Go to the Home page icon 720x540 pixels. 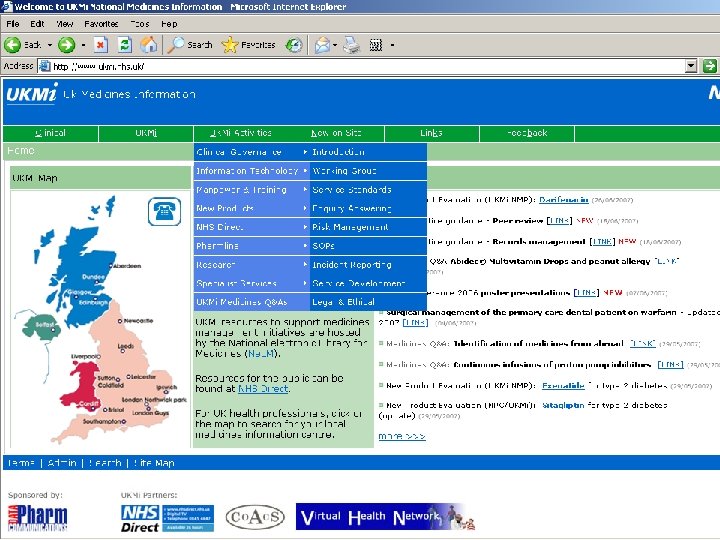148,45
